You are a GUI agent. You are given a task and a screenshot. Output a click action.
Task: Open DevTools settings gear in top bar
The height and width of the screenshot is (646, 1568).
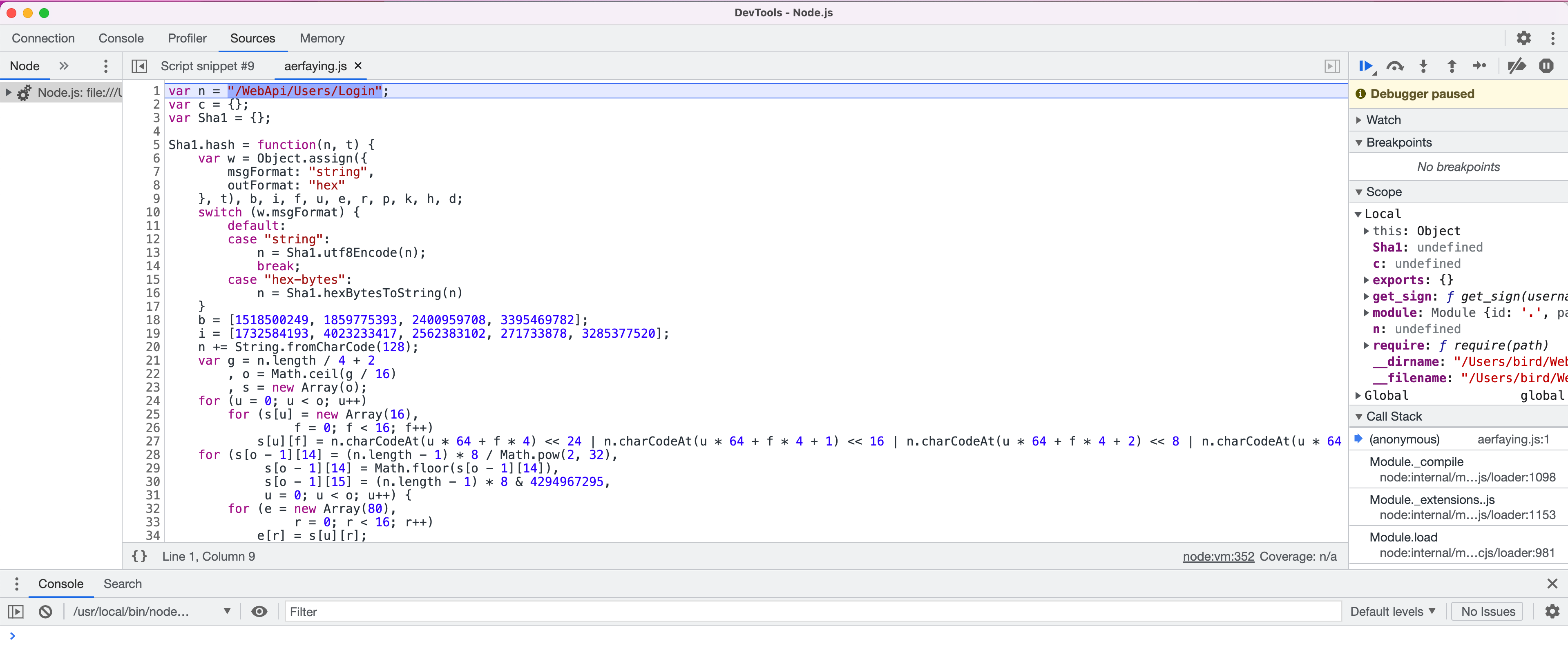coord(1523,38)
